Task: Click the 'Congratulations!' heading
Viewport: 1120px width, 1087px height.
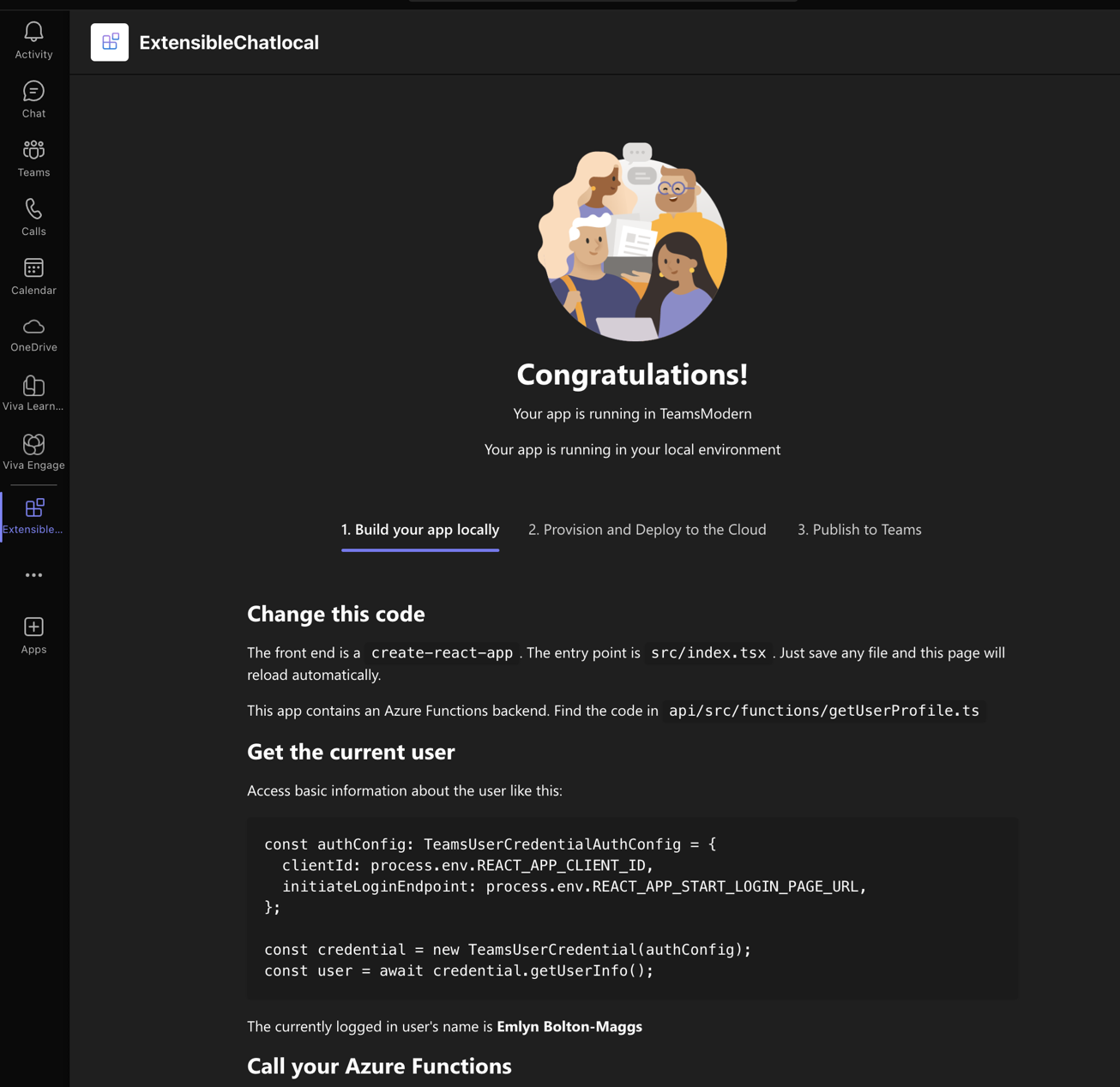Action: [632, 375]
